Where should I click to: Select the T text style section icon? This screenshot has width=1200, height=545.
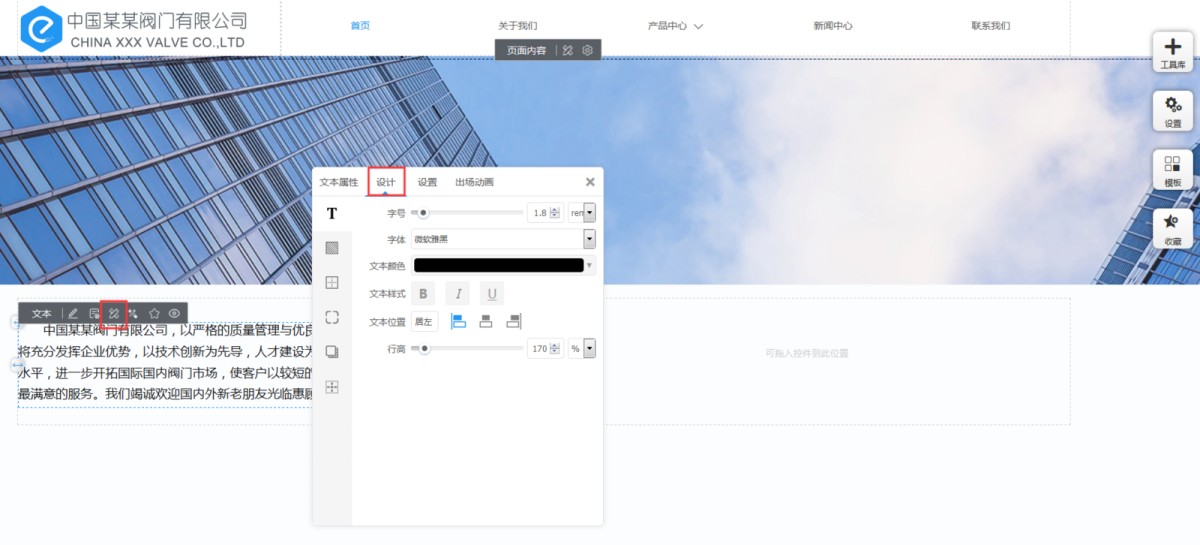332,213
